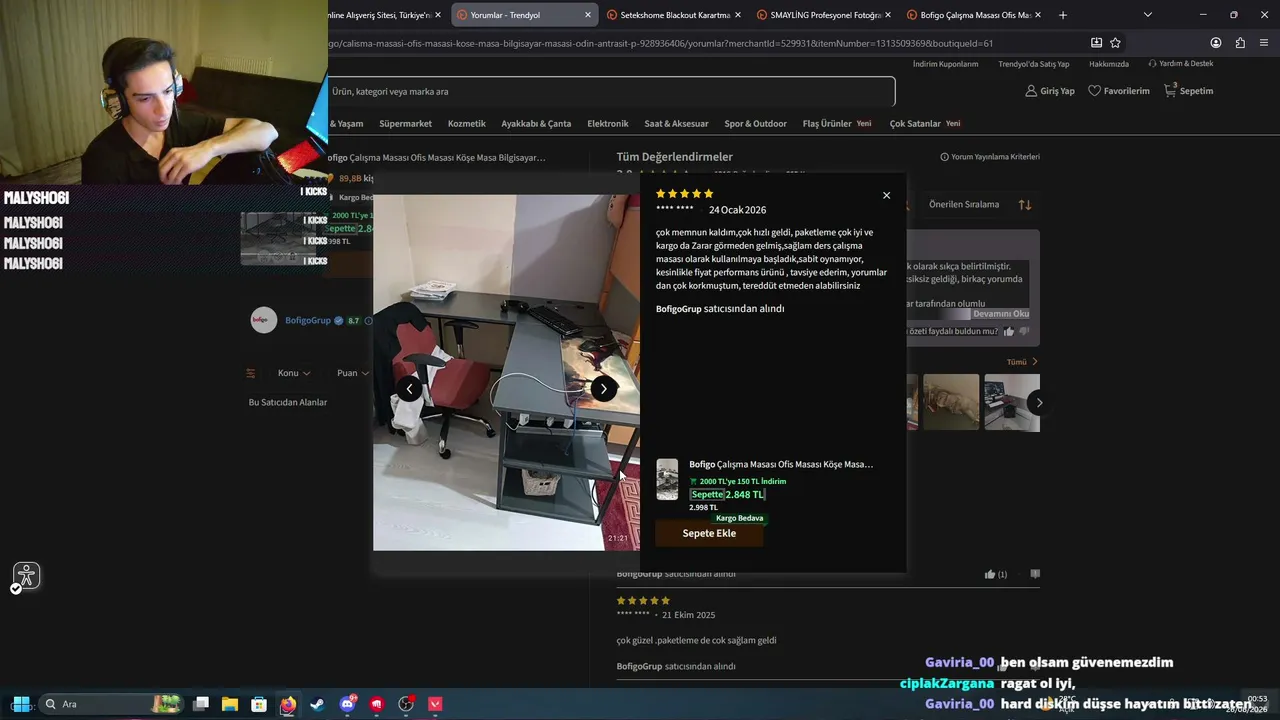
Task: Click the install/save page icon in address bar
Action: point(1096,43)
